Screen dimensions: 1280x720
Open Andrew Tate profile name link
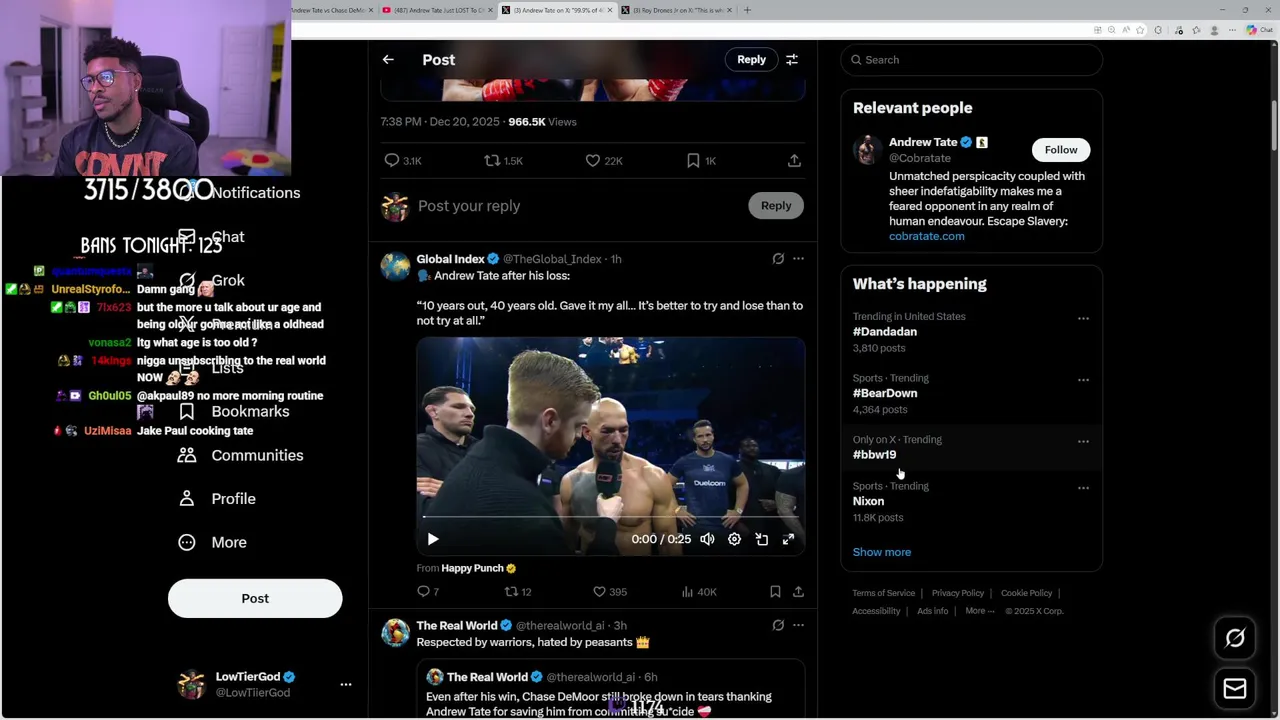(x=923, y=142)
